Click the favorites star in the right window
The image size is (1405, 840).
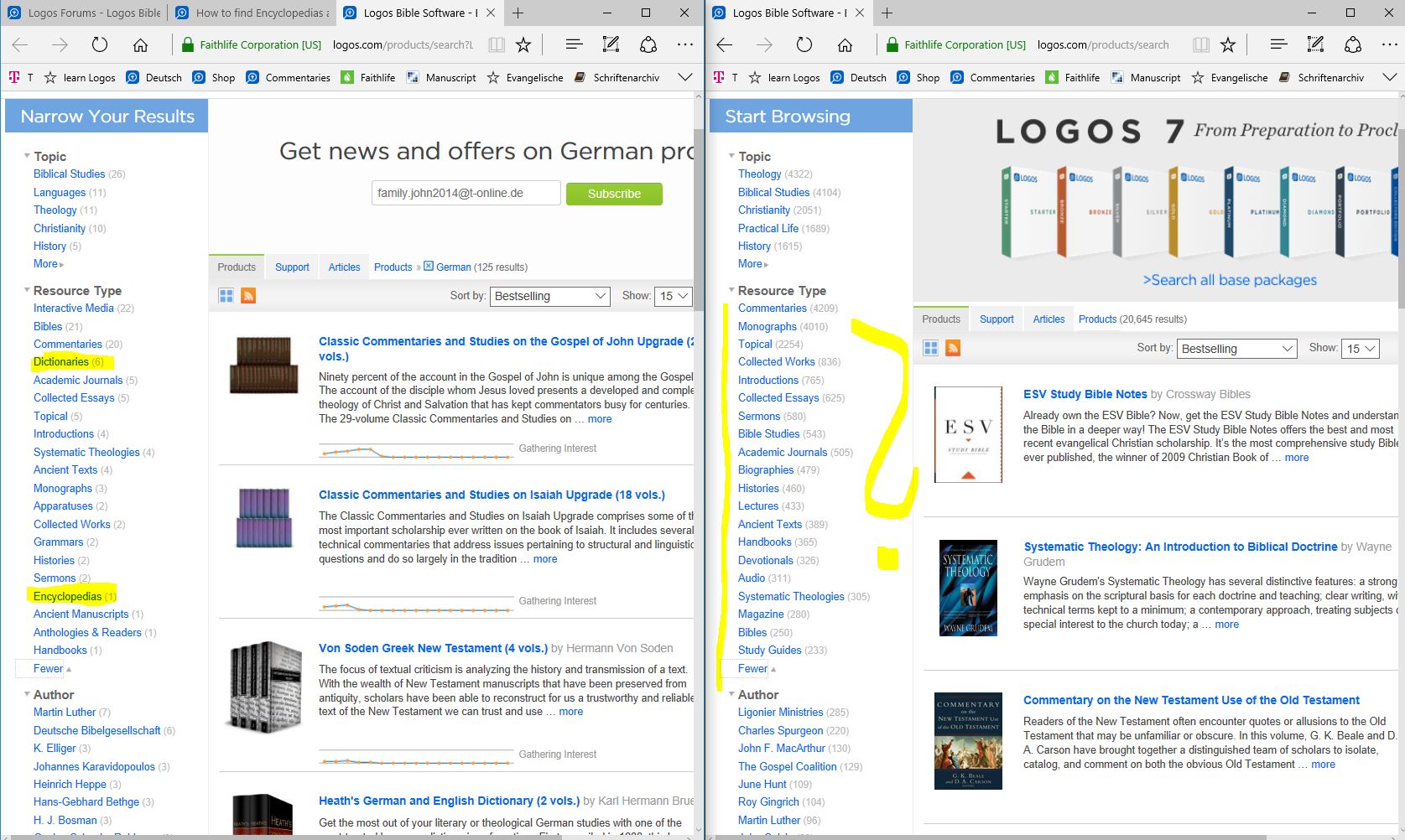[1228, 45]
